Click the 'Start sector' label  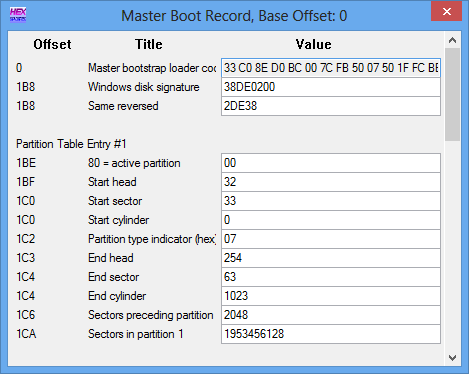(115, 201)
